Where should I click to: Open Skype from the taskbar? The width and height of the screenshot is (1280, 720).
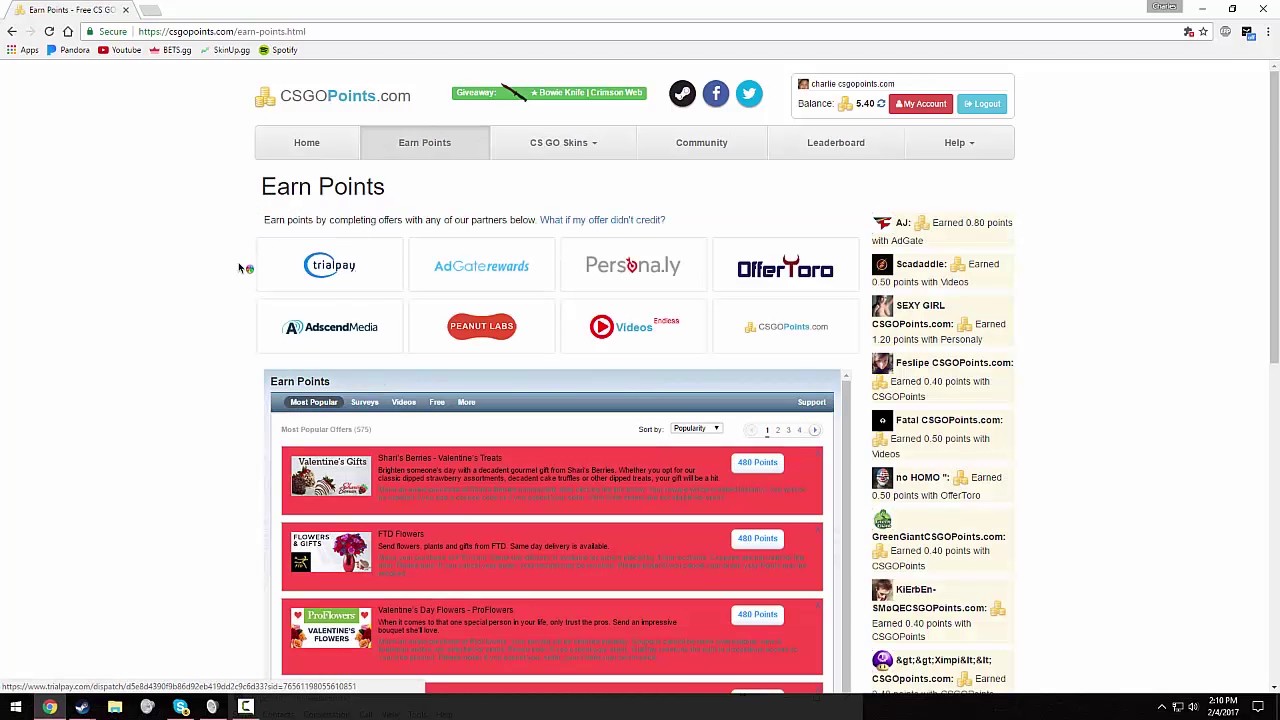(180, 707)
